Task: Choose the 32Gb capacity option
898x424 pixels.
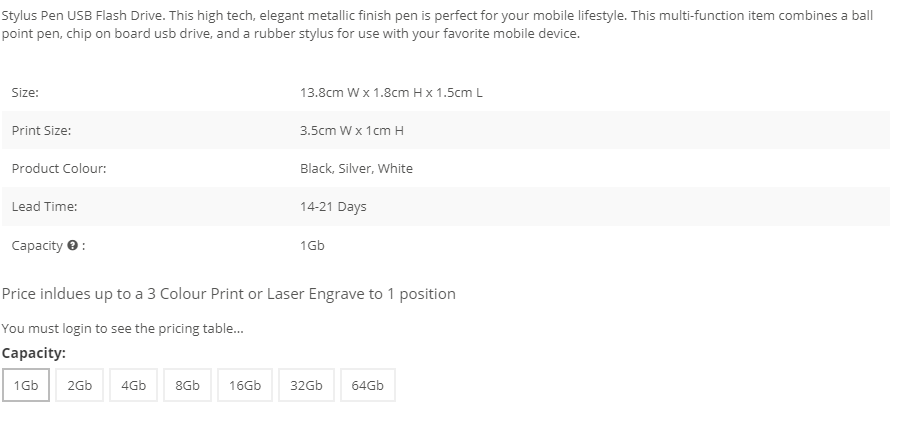Action: [x=306, y=385]
